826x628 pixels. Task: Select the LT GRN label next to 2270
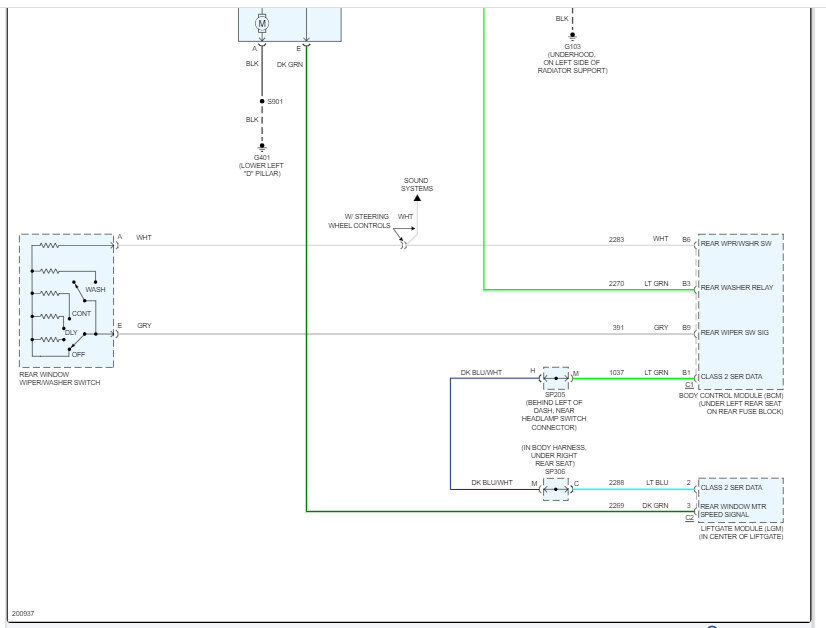656,283
